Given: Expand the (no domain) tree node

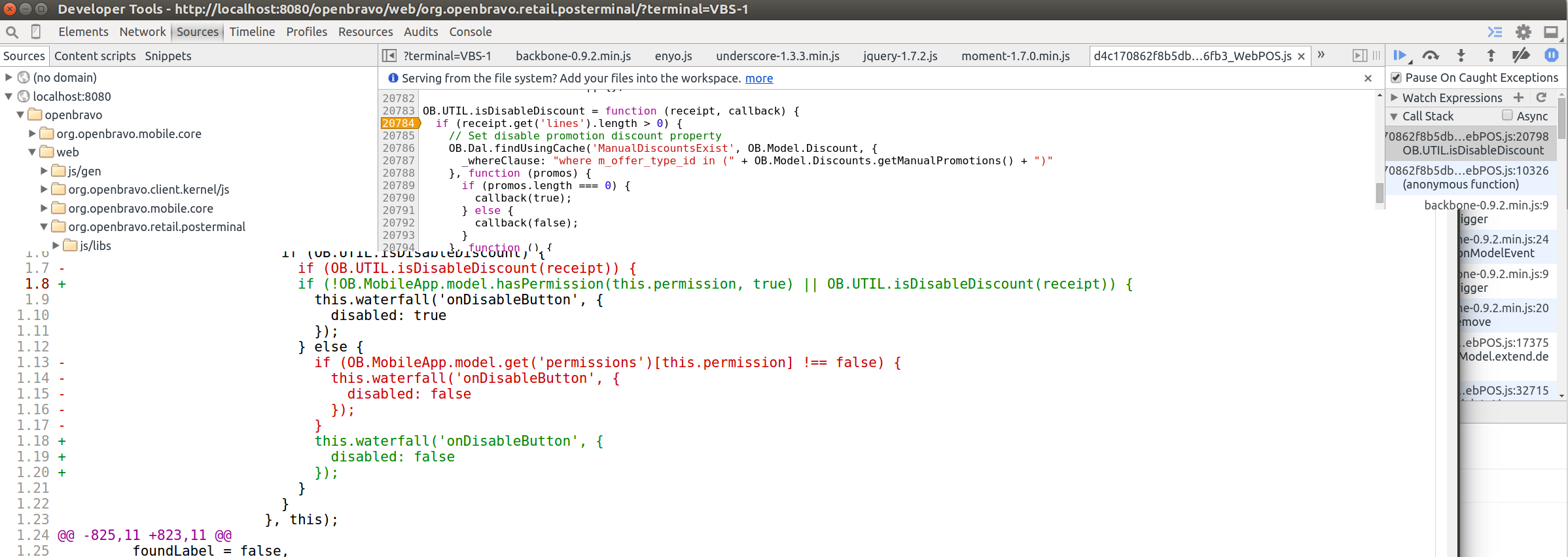Looking at the screenshot, I should 9,77.
